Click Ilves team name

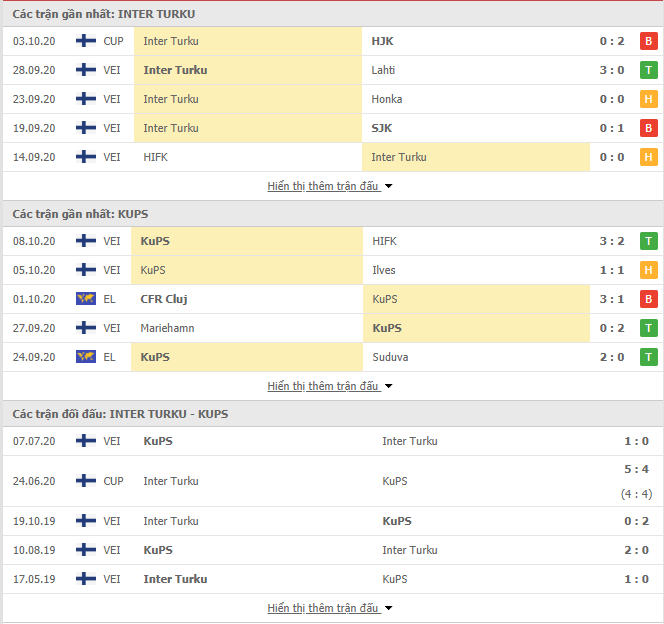tap(384, 270)
